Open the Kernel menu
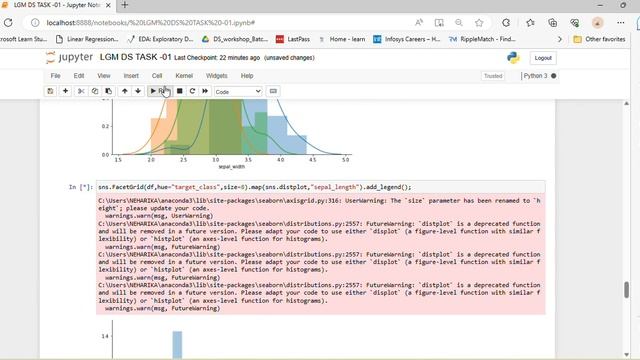640x360 pixels. tap(184, 76)
